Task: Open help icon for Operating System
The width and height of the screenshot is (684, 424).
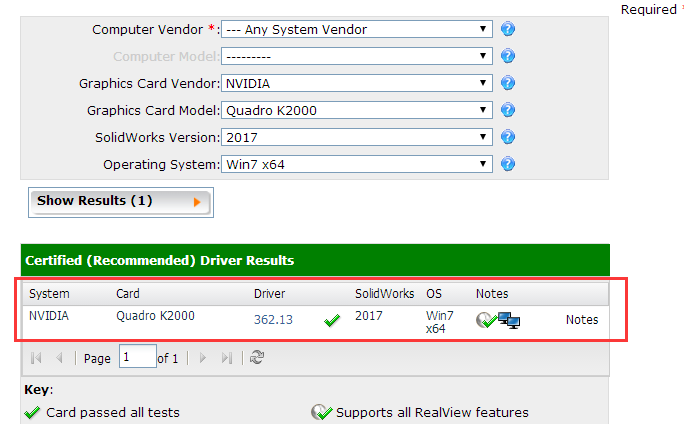Action: (x=508, y=164)
